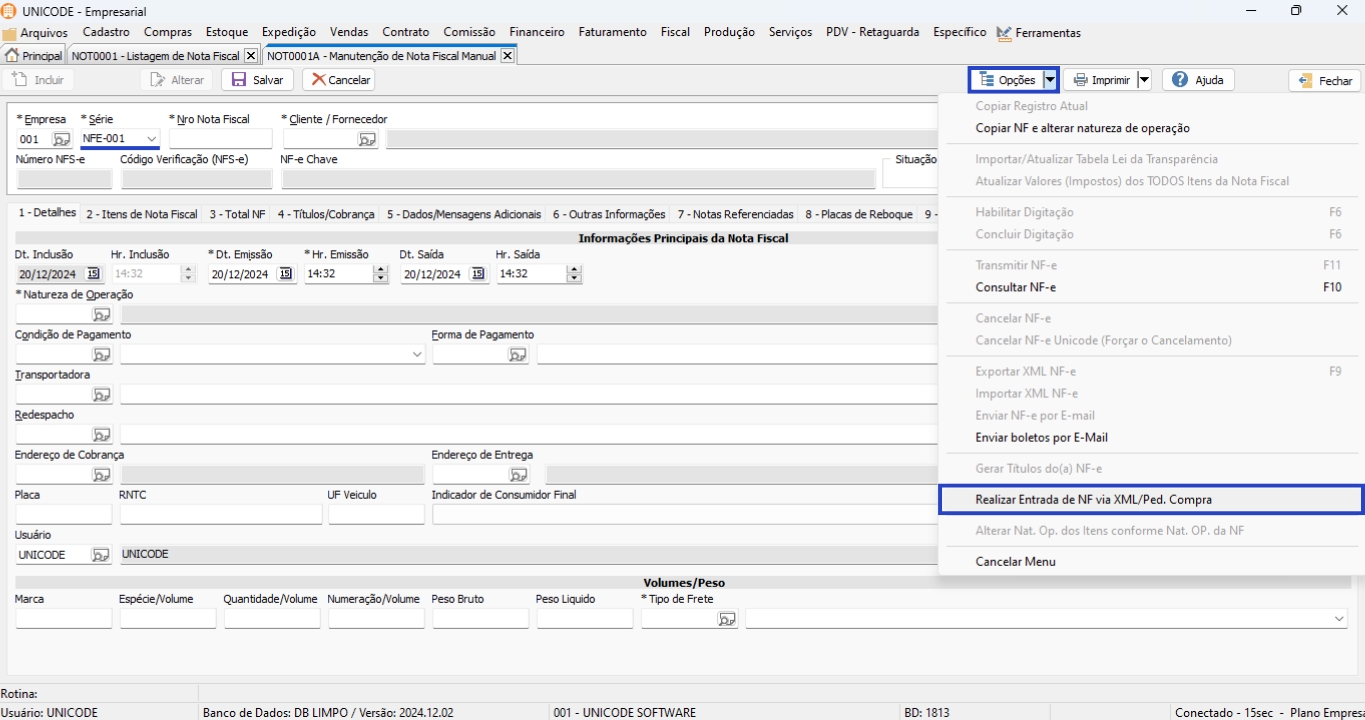The width and height of the screenshot is (1365, 720).
Task: Open Transportadora search lookup icon
Action: (101, 395)
